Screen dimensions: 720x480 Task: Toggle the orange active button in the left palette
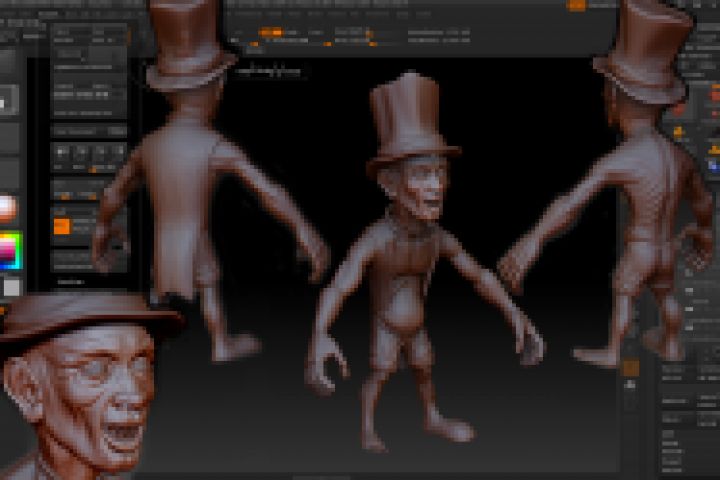62,226
